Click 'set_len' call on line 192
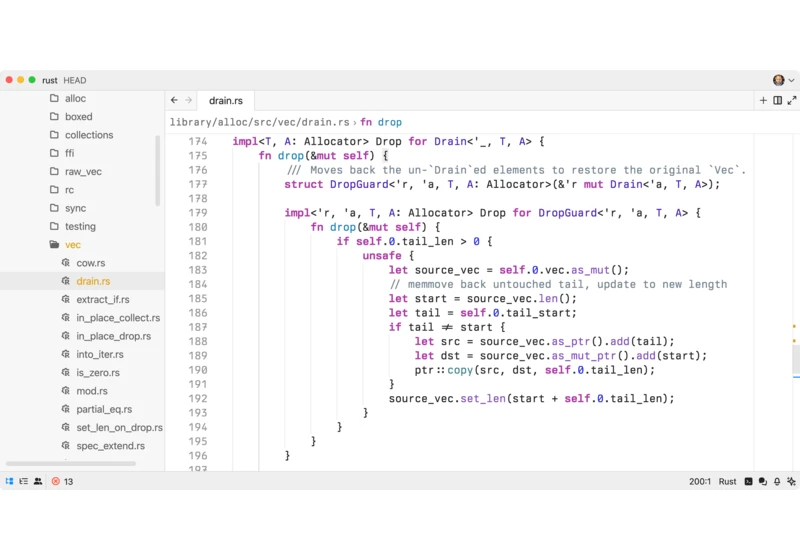The height and width of the screenshot is (560, 800). [x=483, y=398]
